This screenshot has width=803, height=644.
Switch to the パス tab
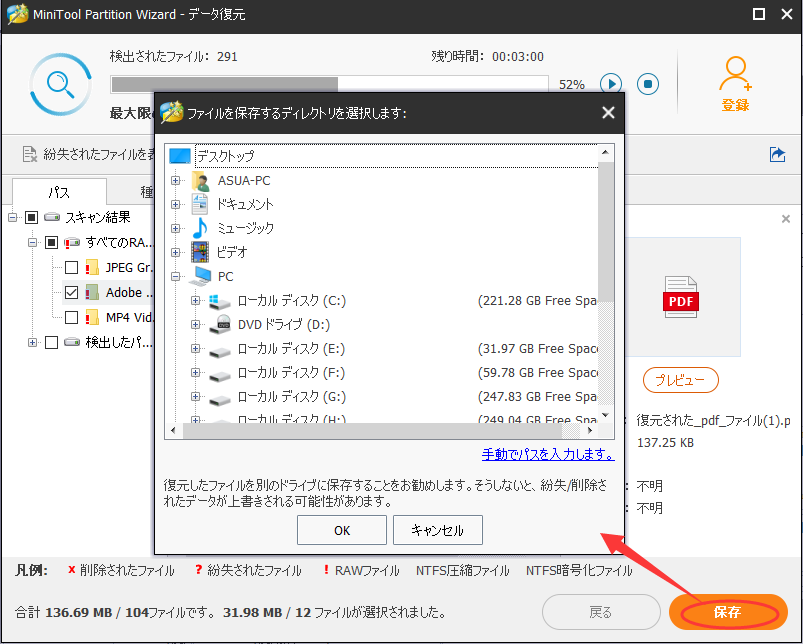pos(59,192)
